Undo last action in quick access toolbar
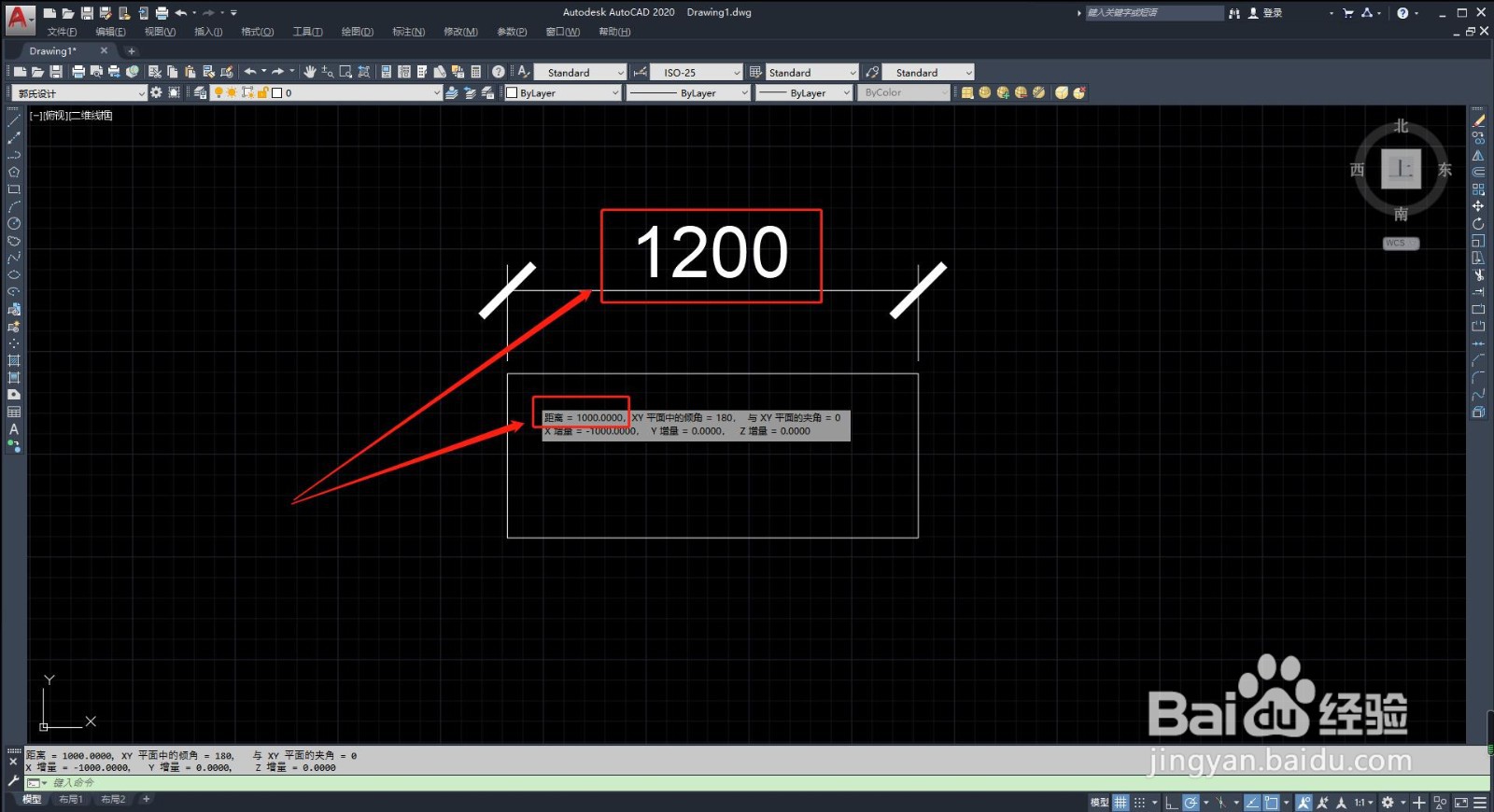This screenshot has width=1494, height=812. pyautogui.click(x=180, y=13)
